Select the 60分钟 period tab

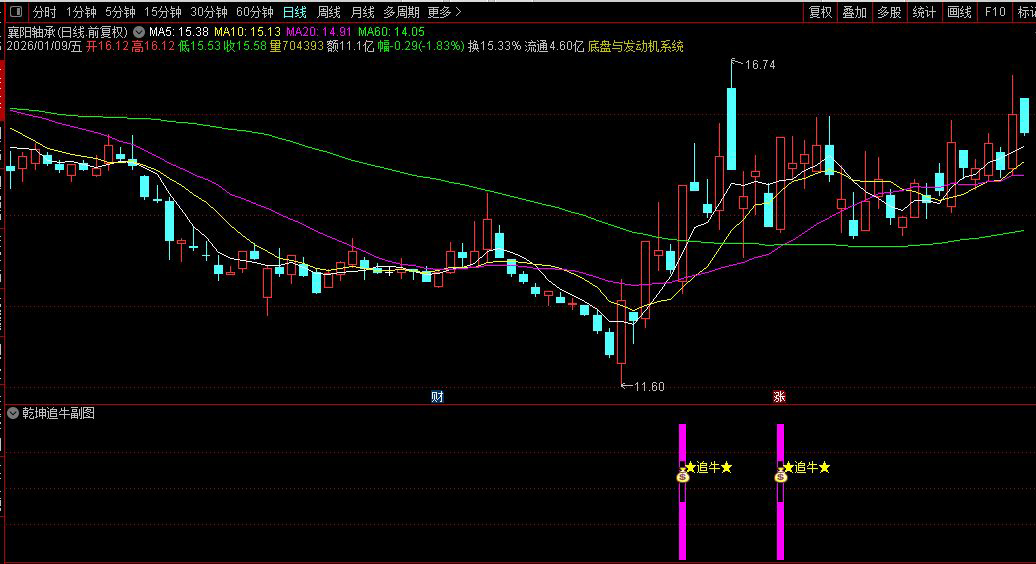point(255,12)
